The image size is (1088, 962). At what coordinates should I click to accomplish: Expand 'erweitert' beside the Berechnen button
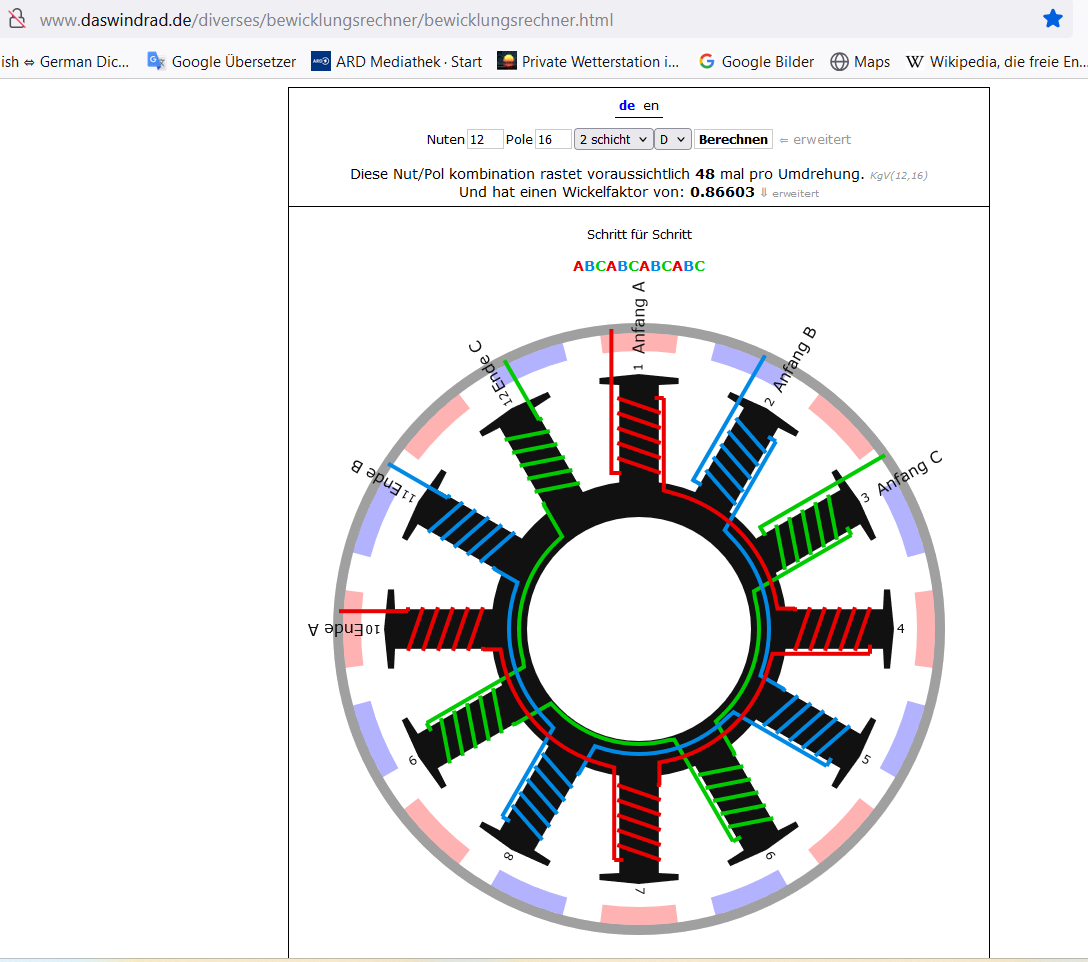click(816, 140)
